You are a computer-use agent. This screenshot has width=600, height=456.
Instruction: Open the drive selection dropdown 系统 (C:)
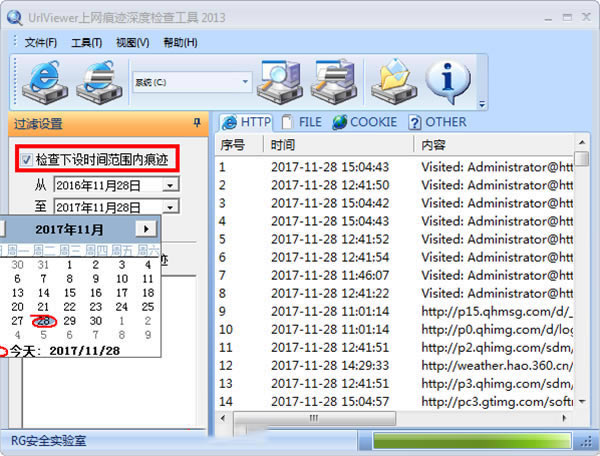[x=192, y=82]
